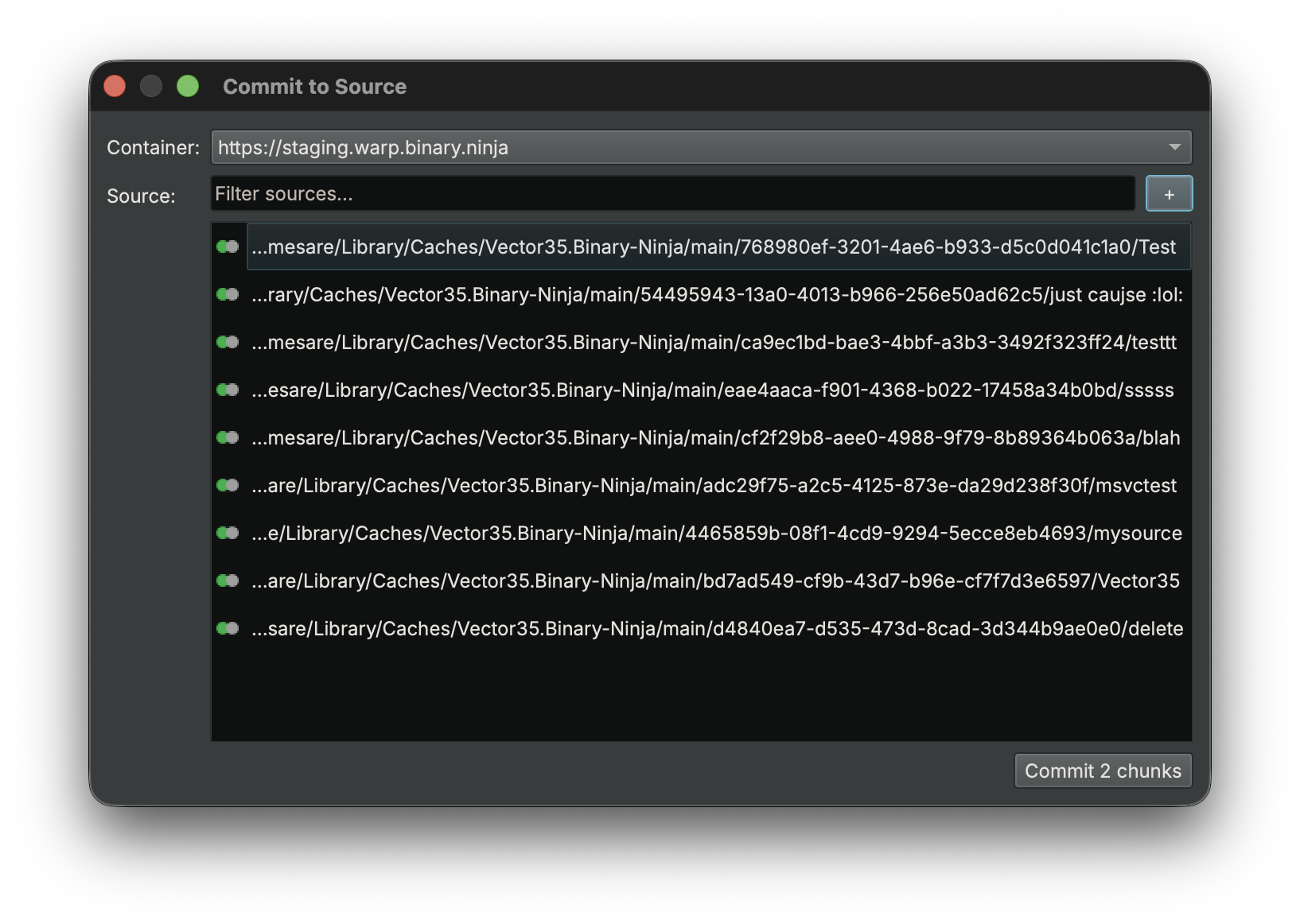The width and height of the screenshot is (1300, 924).
Task: Click the status indicator beside the Vector35 source
Action: (x=228, y=580)
